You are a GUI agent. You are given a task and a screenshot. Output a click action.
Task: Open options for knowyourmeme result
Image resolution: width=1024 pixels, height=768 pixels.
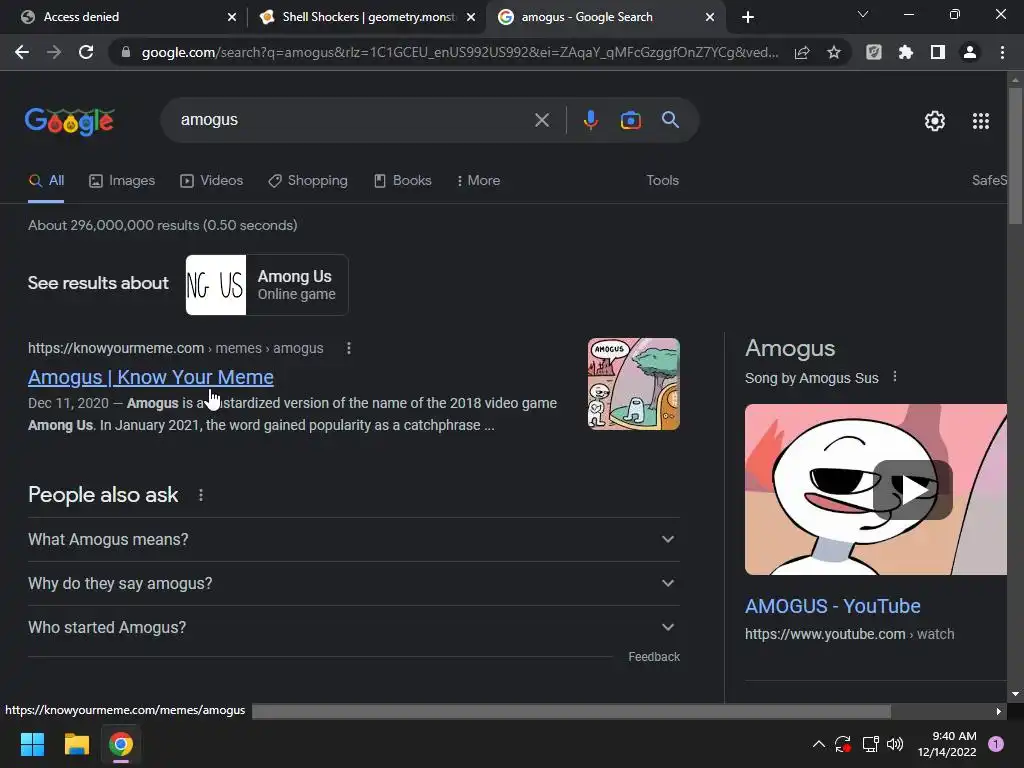coord(349,348)
